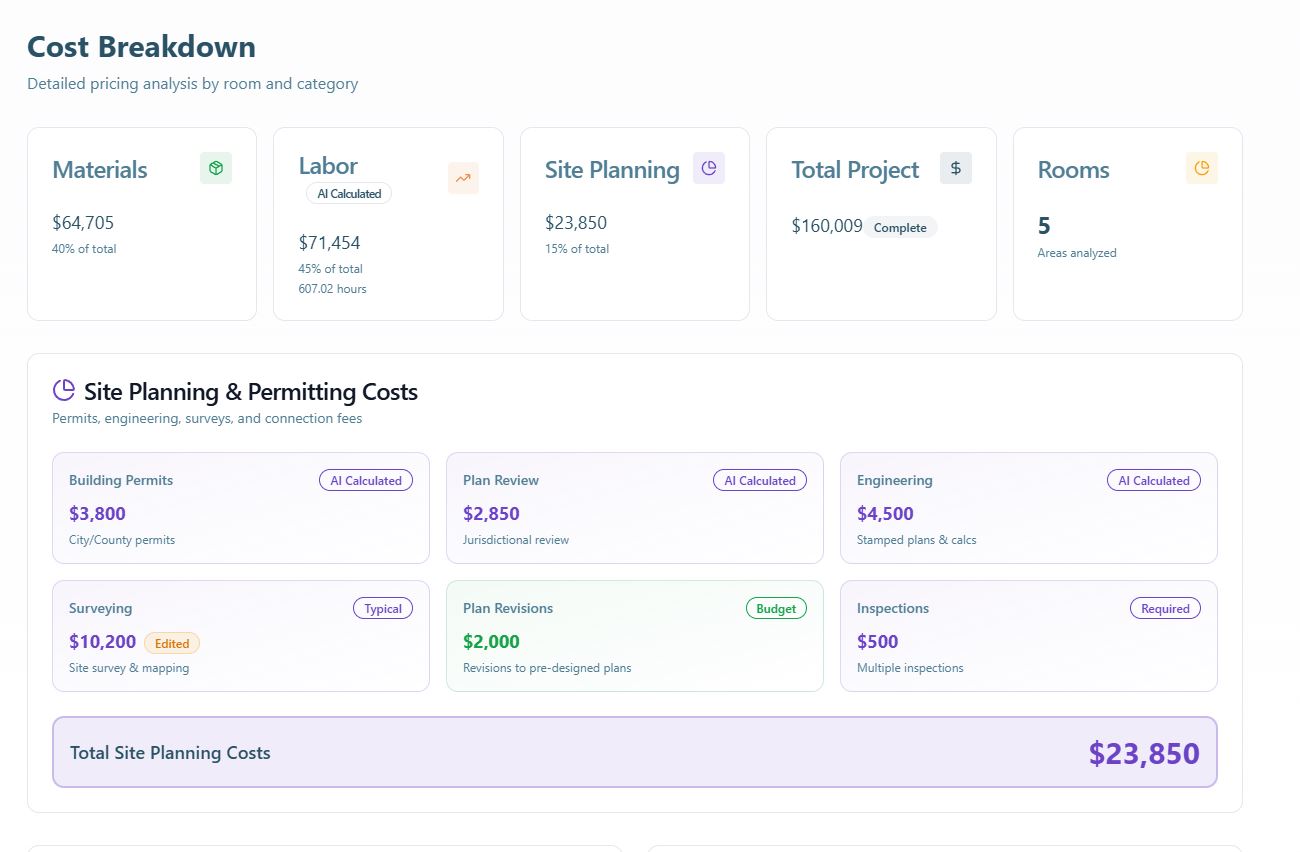This screenshot has height=852, width=1300.
Task: Click the dollar sign icon on Total Project card
Action: (x=956, y=168)
